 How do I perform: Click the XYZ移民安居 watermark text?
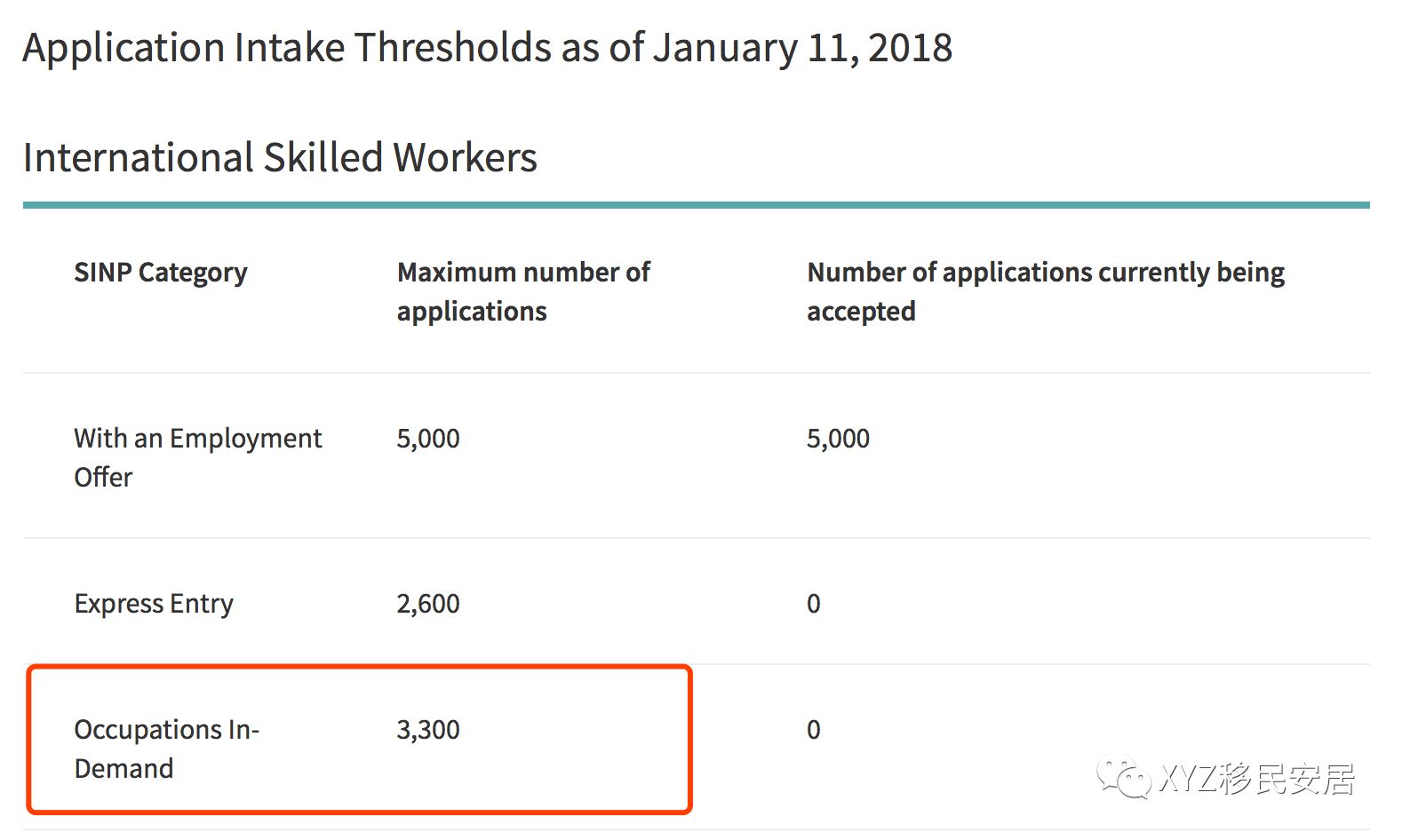(x=1257, y=779)
